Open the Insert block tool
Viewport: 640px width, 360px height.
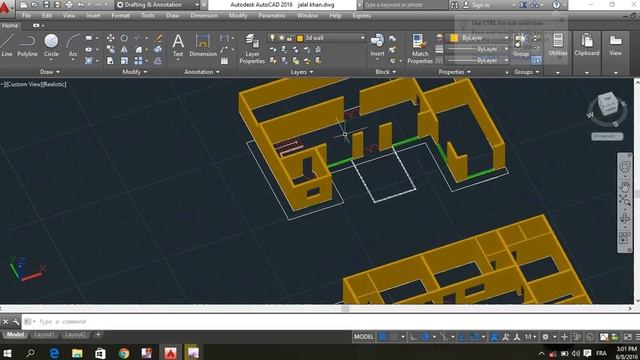377,45
